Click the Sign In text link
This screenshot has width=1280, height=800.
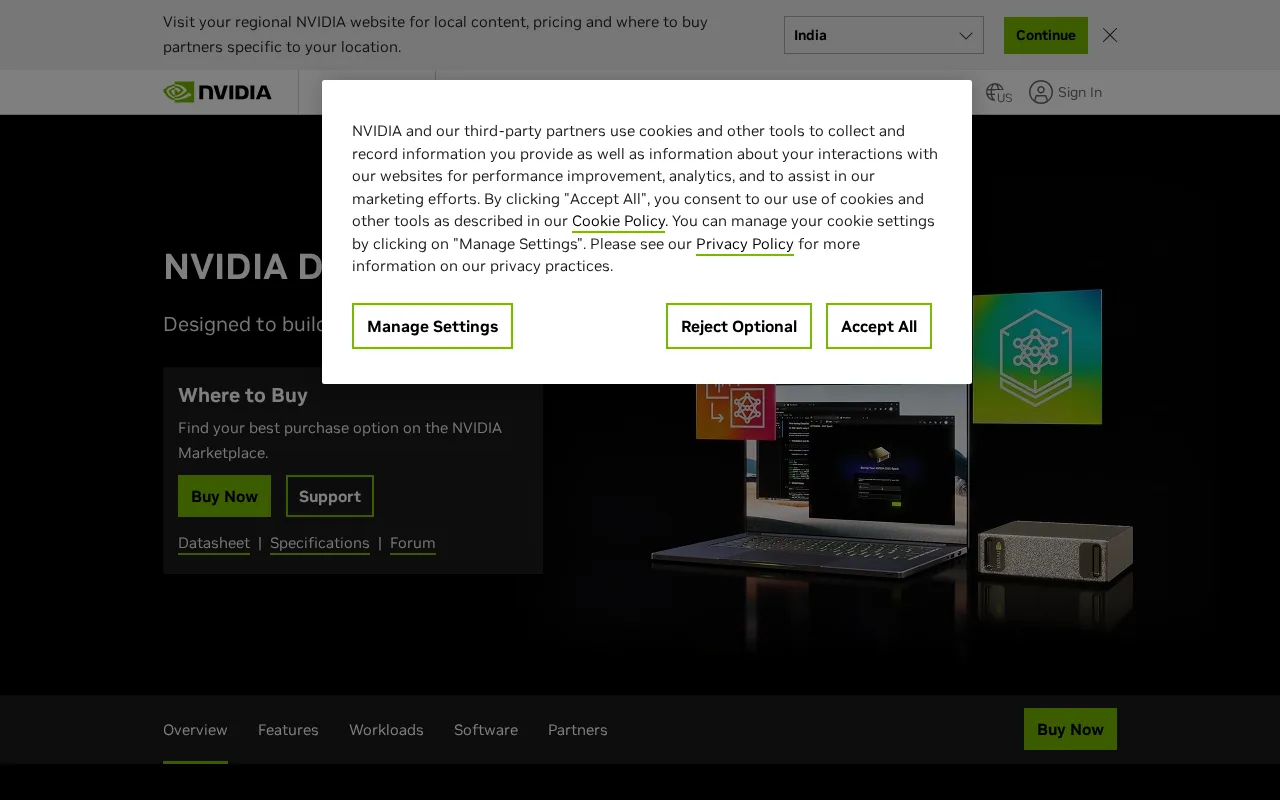pos(1080,92)
